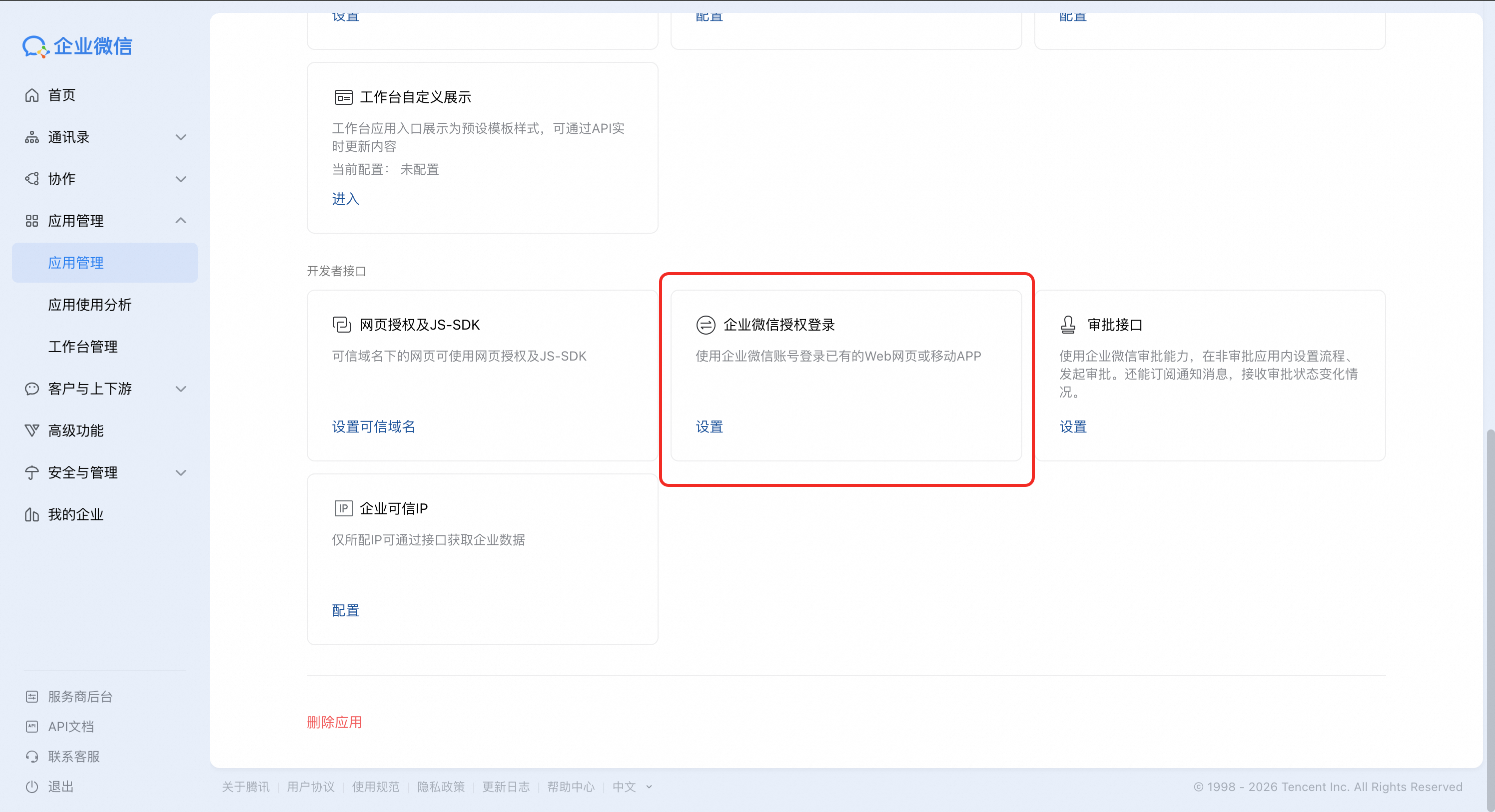The image size is (1495, 812).
Task: Expand the 通讯录 chevron
Action: 181,137
